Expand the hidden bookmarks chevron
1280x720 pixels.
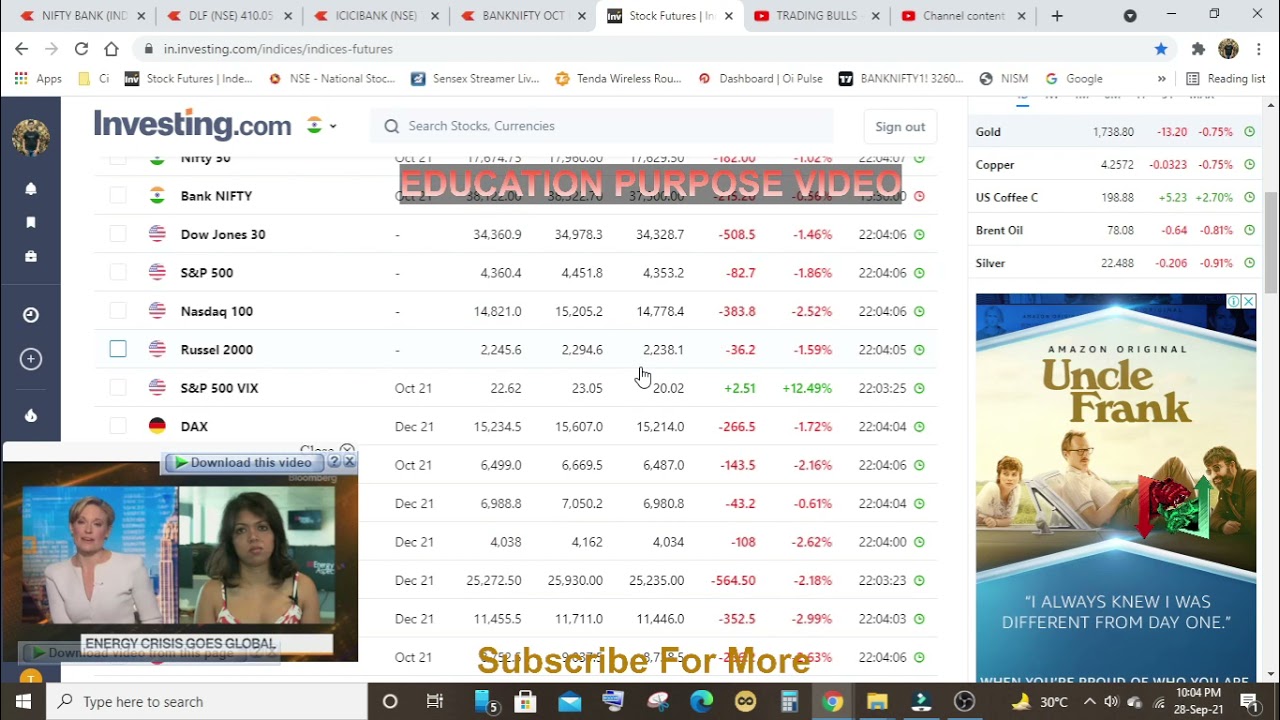1161,78
